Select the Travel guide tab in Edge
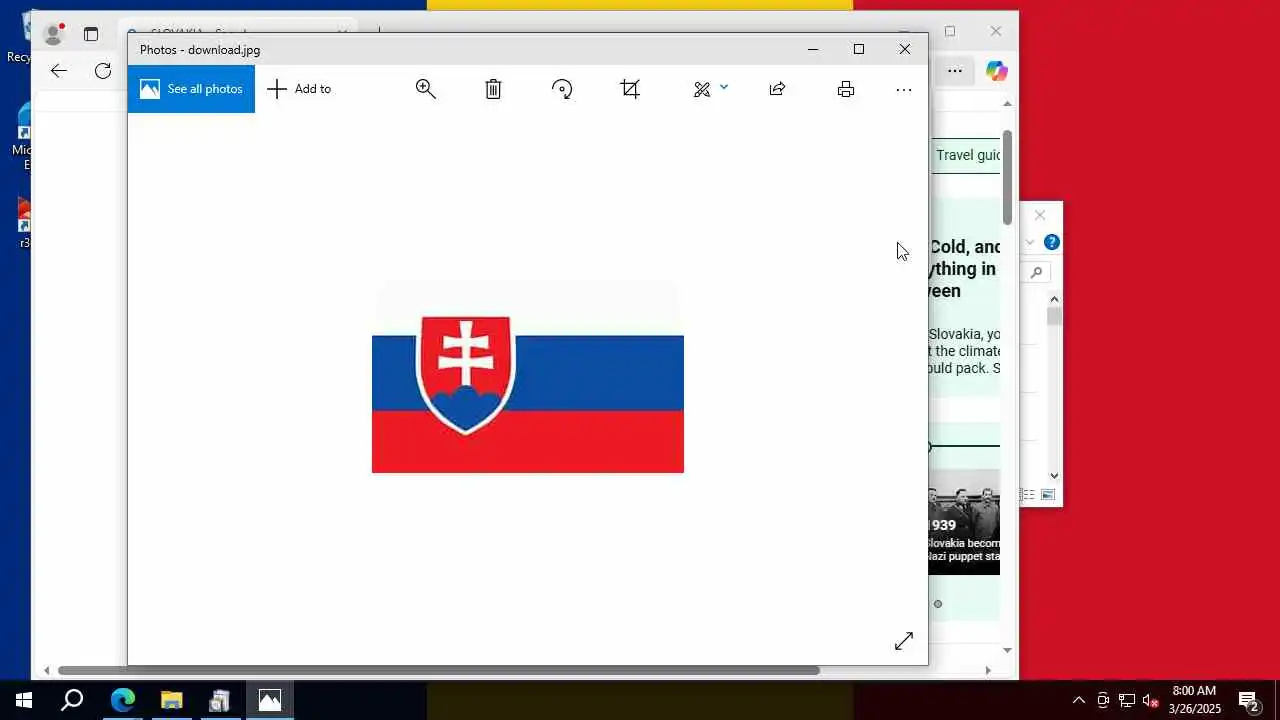 click(x=968, y=155)
